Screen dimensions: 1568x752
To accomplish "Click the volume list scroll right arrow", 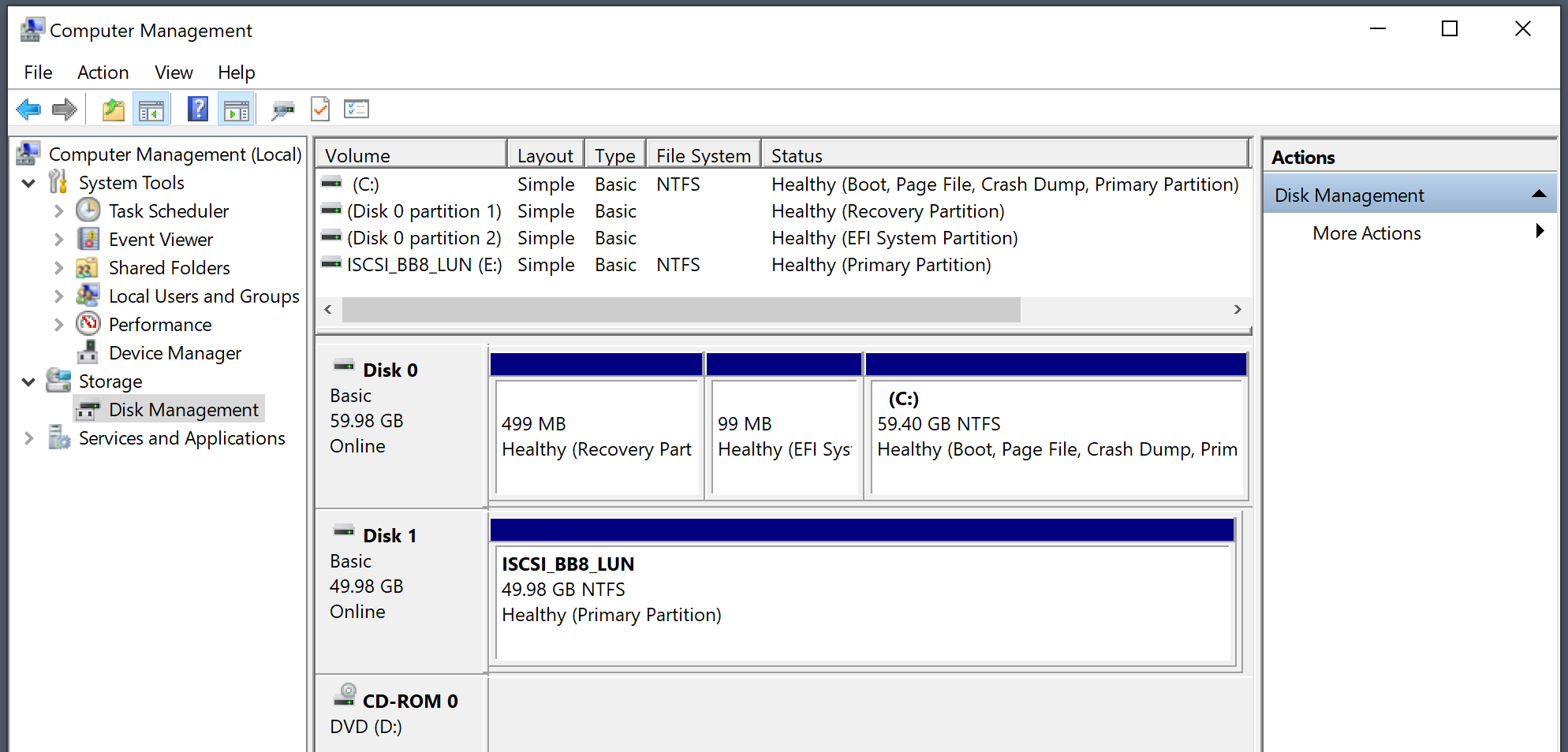I will point(1238,309).
